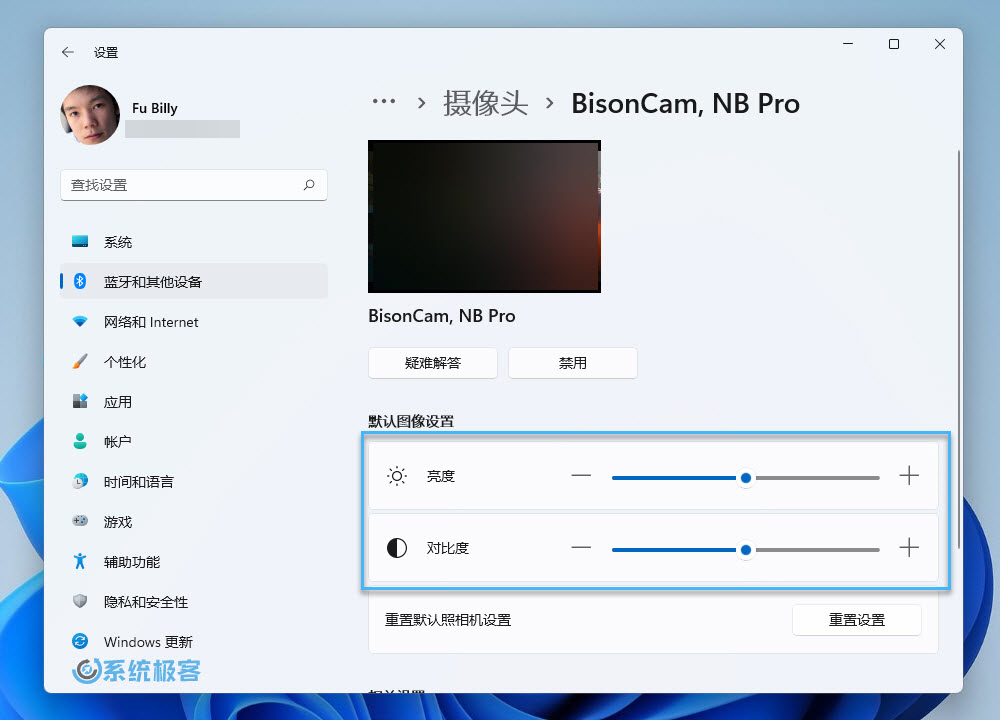Open the Personalization paintbrush icon

[x=80, y=362]
